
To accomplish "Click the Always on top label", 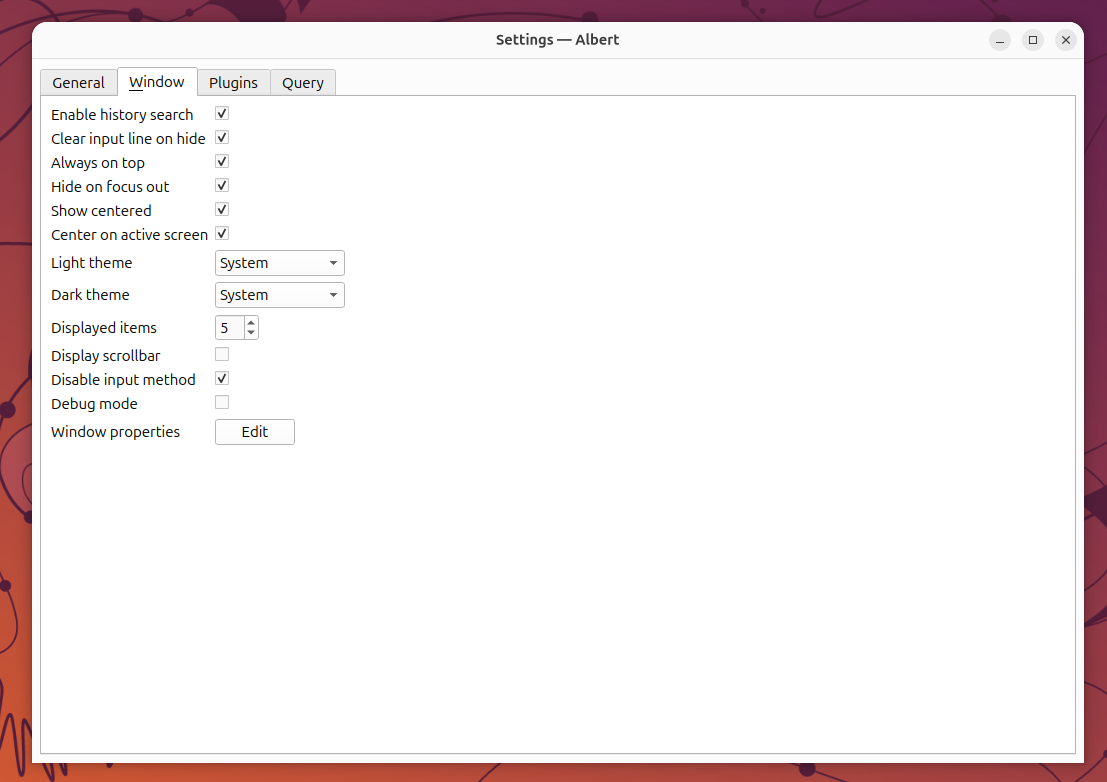I will [x=98, y=163].
